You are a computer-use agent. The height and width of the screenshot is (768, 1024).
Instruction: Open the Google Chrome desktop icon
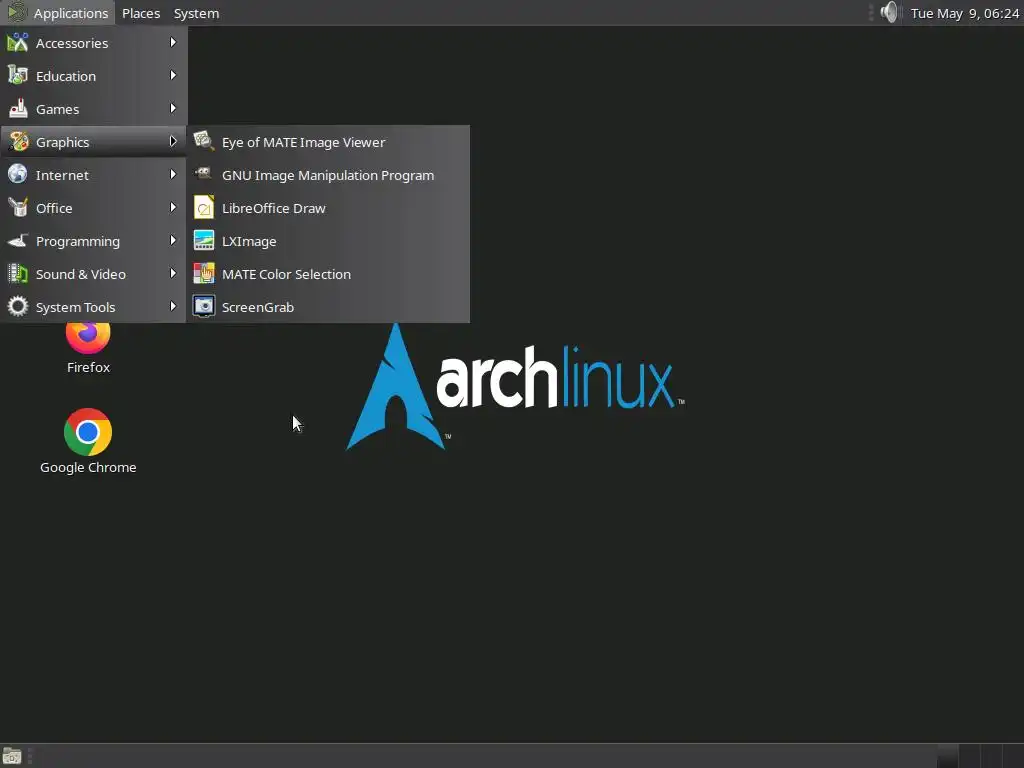point(88,432)
